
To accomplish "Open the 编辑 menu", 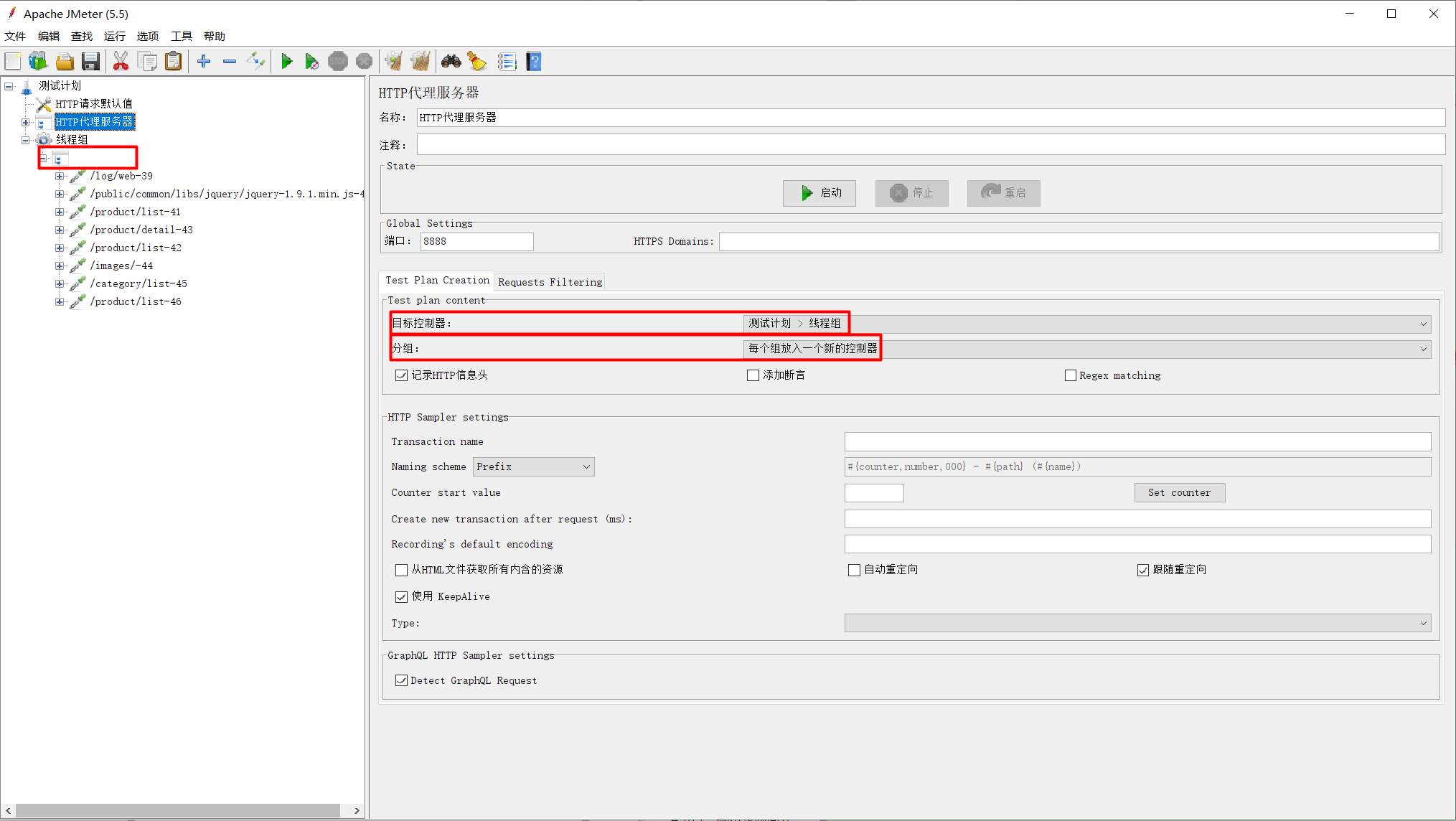I will [49, 36].
